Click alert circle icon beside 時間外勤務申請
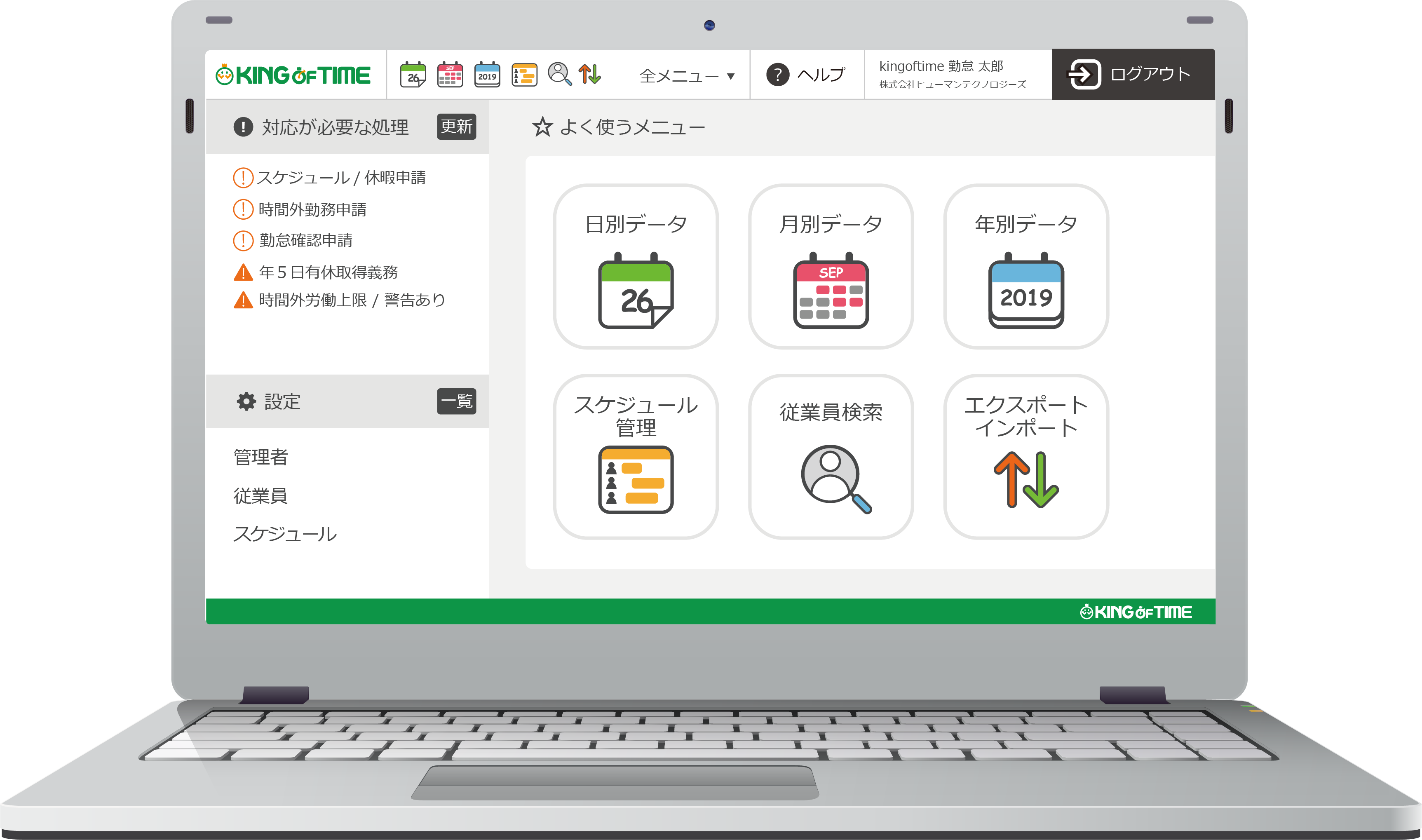This screenshot has height=840, width=1422. tap(243, 209)
